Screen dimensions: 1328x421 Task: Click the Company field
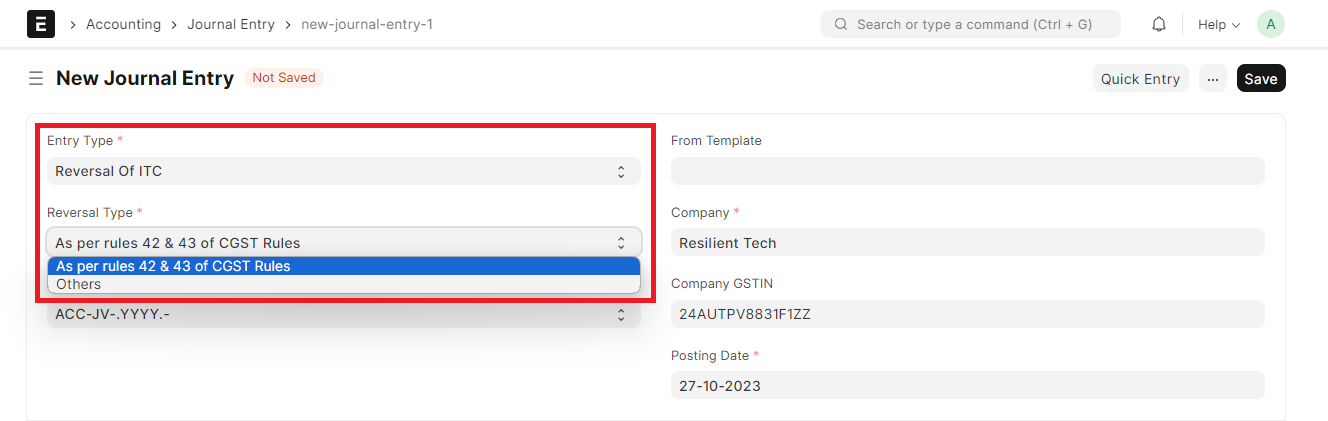pyautogui.click(x=967, y=243)
